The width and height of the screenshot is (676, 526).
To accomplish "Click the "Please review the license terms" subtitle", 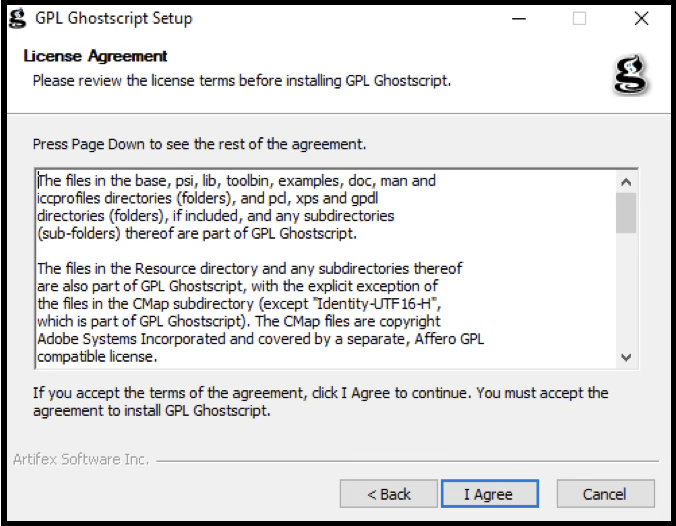I will tap(241, 79).
